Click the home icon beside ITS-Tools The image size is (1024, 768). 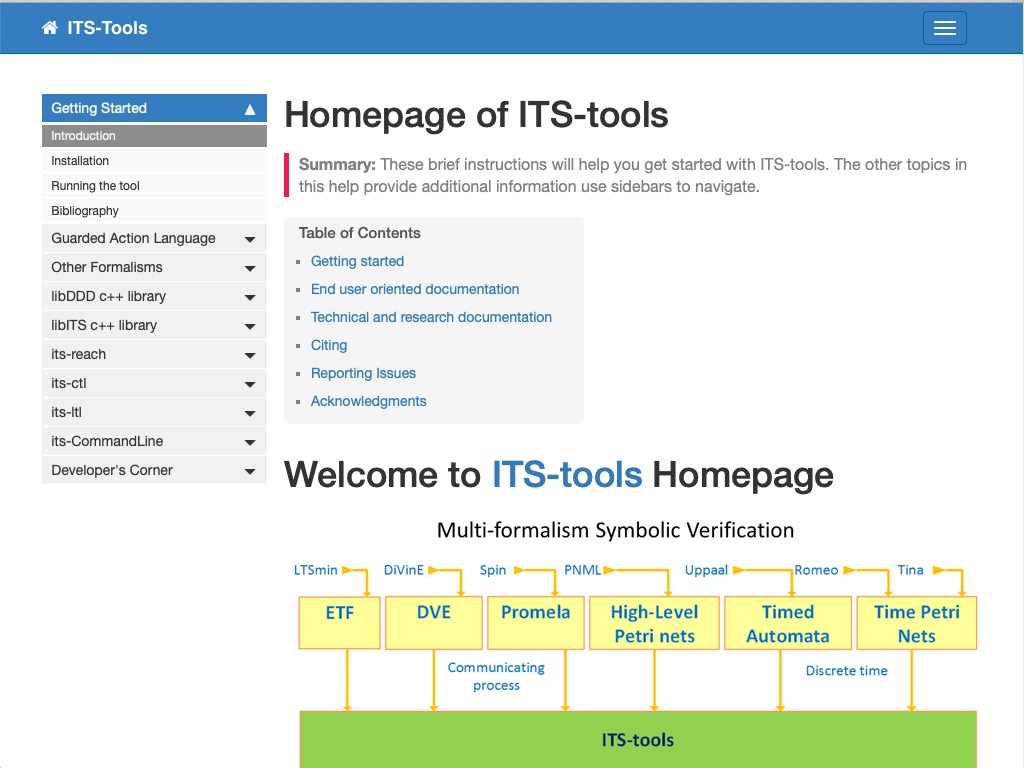[x=50, y=28]
